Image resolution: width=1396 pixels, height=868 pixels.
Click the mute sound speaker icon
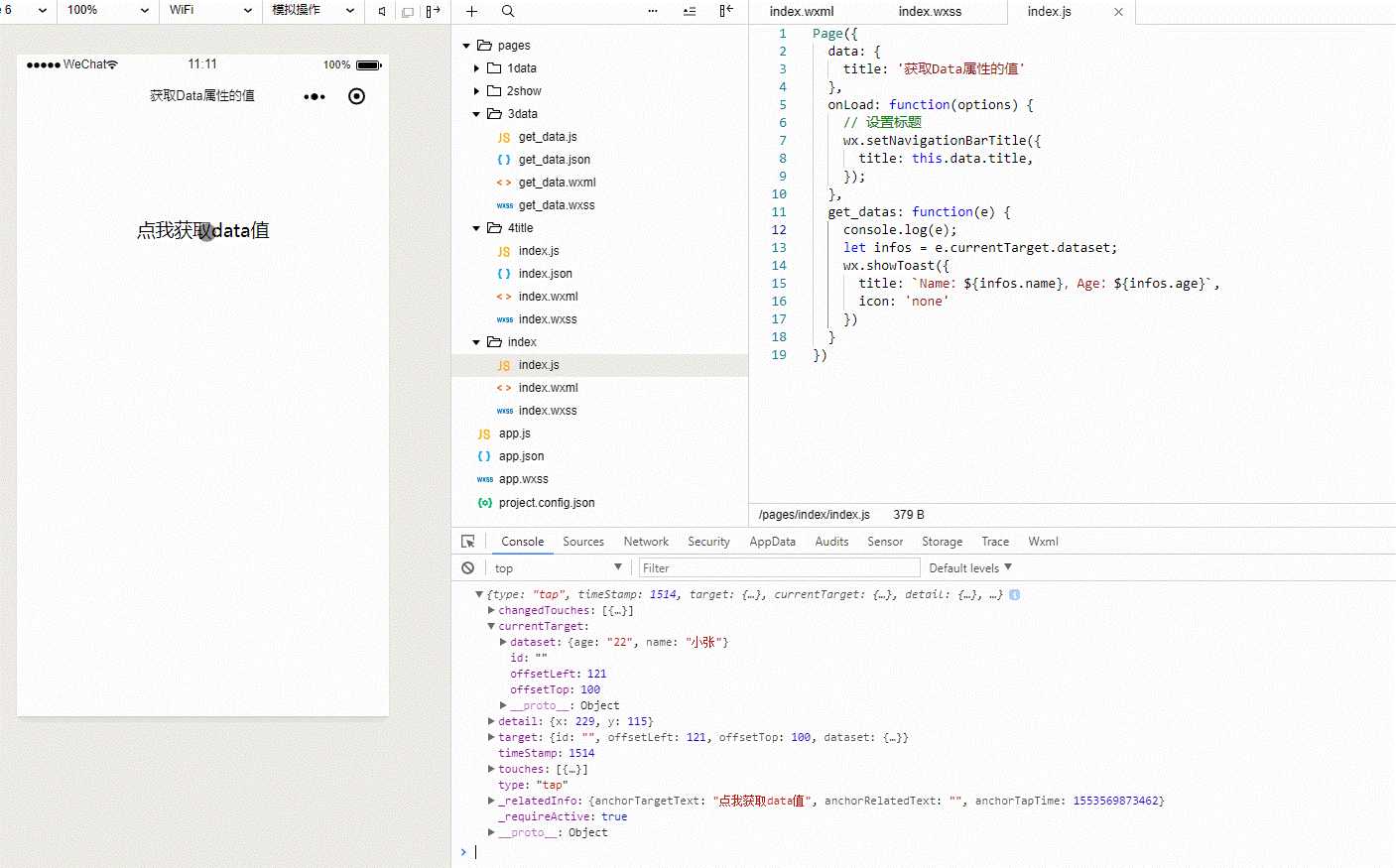click(x=382, y=11)
